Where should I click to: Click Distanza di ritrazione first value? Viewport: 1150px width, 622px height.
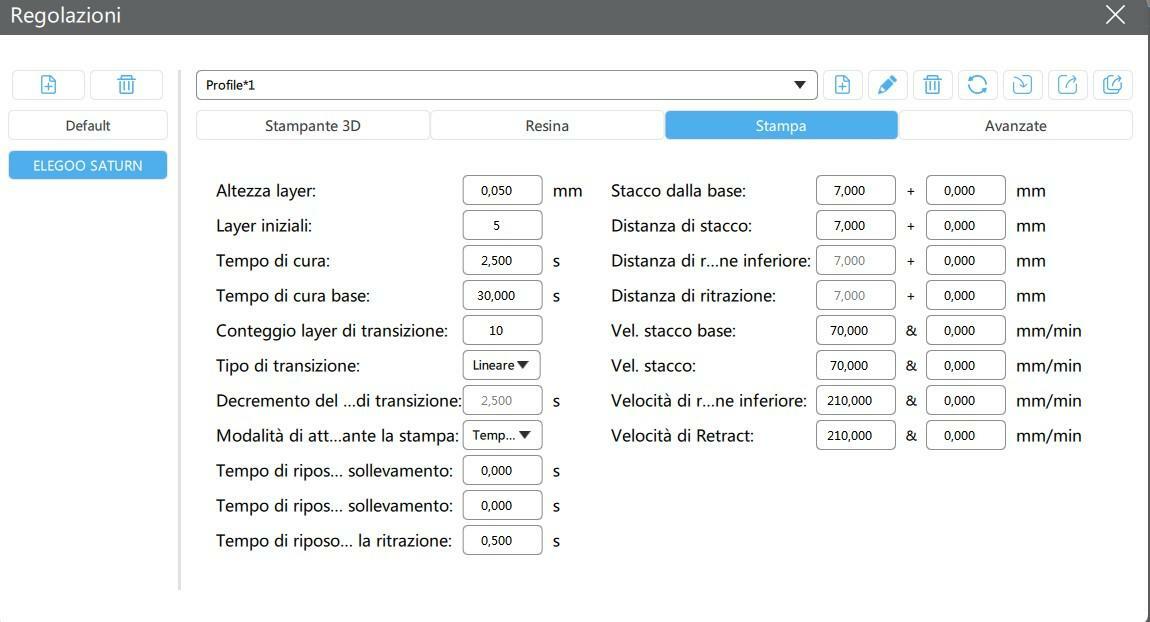point(855,296)
